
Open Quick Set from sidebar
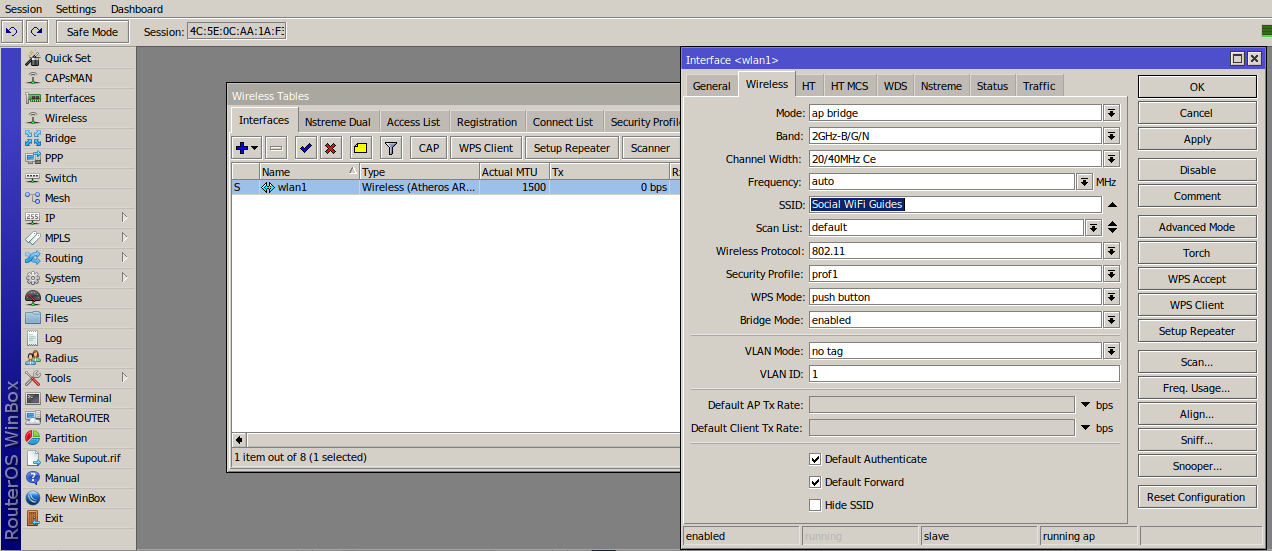[67, 58]
